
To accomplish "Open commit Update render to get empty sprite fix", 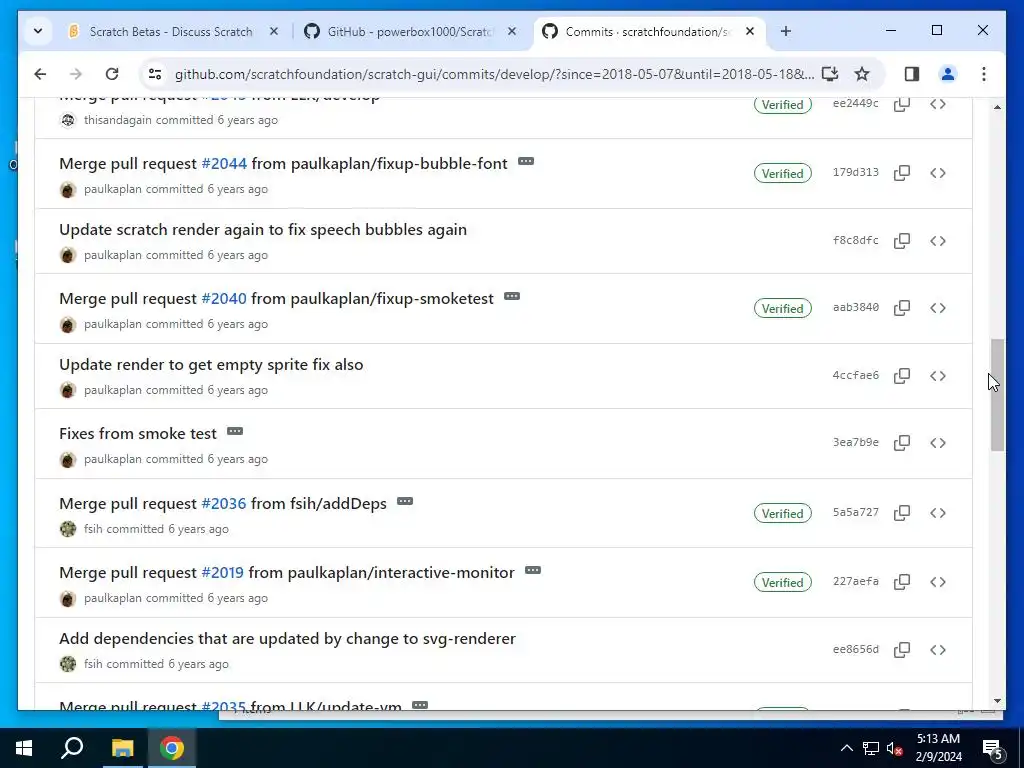I will 211,364.
